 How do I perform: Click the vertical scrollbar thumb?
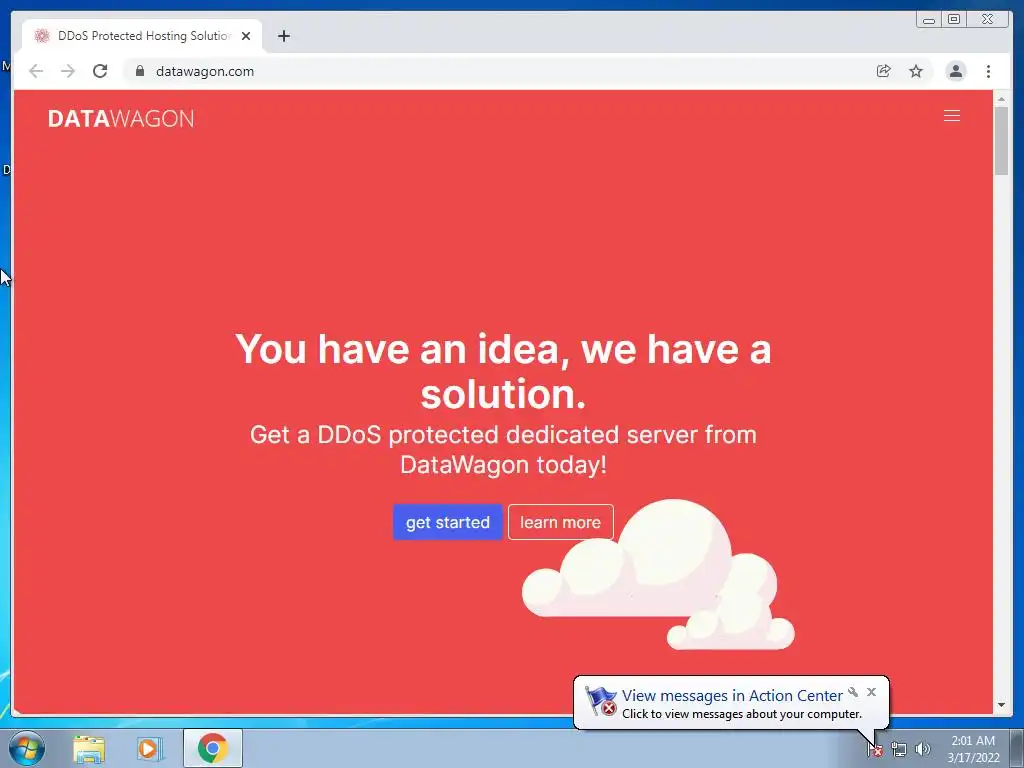point(1001,140)
